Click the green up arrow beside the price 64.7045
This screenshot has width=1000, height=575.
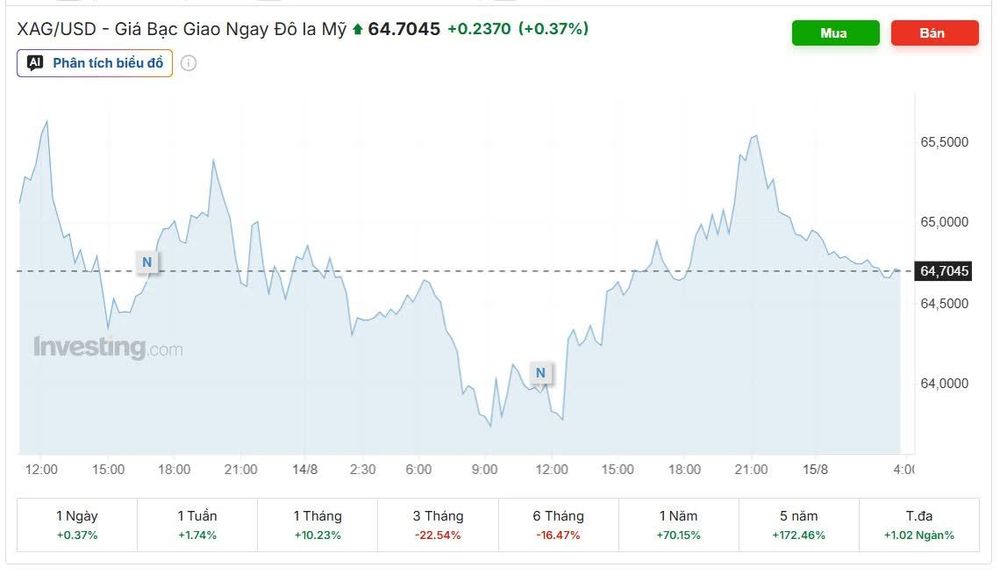[x=357, y=29]
